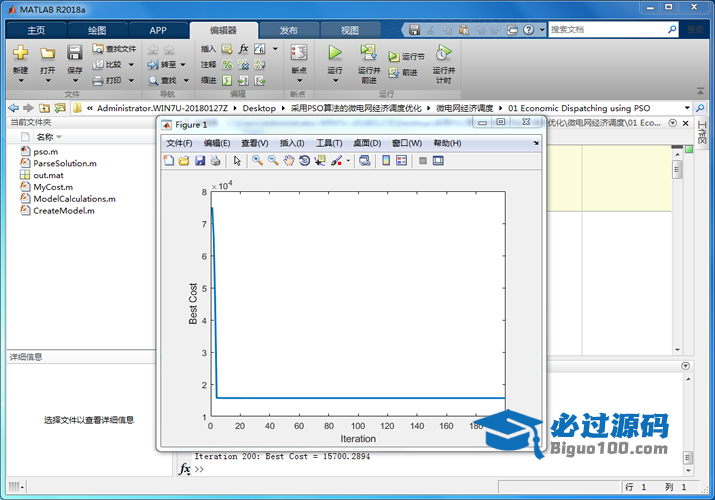This screenshot has width=715, height=500.
Task: Switch to the 主页 Home tab
Action: [36, 31]
